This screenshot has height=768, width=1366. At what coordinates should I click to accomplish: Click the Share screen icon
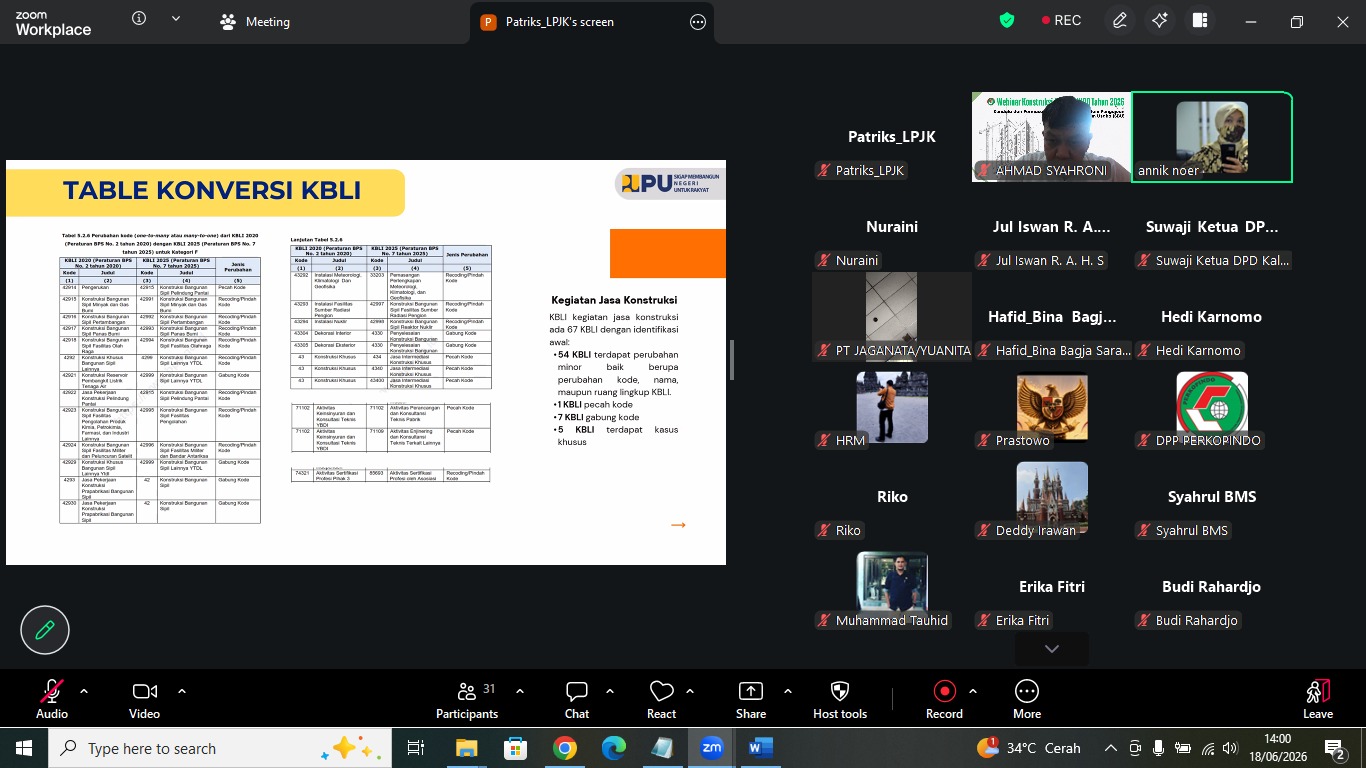(x=751, y=692)
